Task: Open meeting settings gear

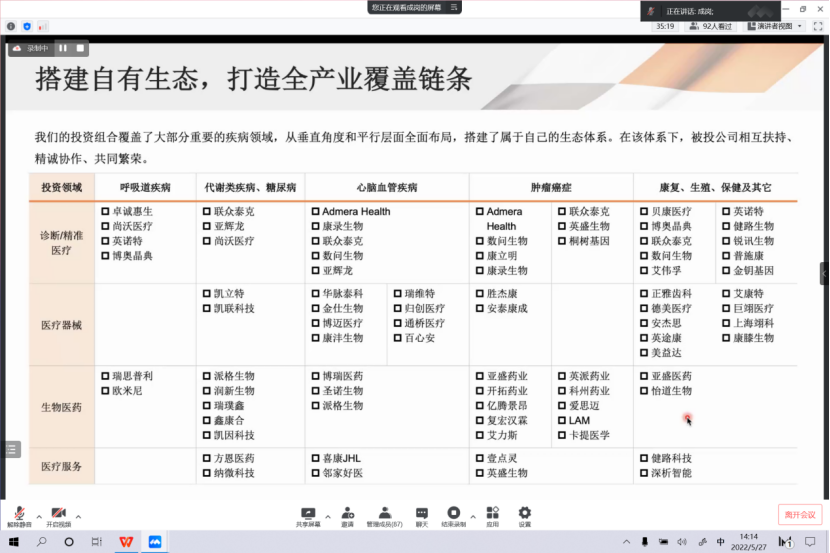Action: click(525, 516)
